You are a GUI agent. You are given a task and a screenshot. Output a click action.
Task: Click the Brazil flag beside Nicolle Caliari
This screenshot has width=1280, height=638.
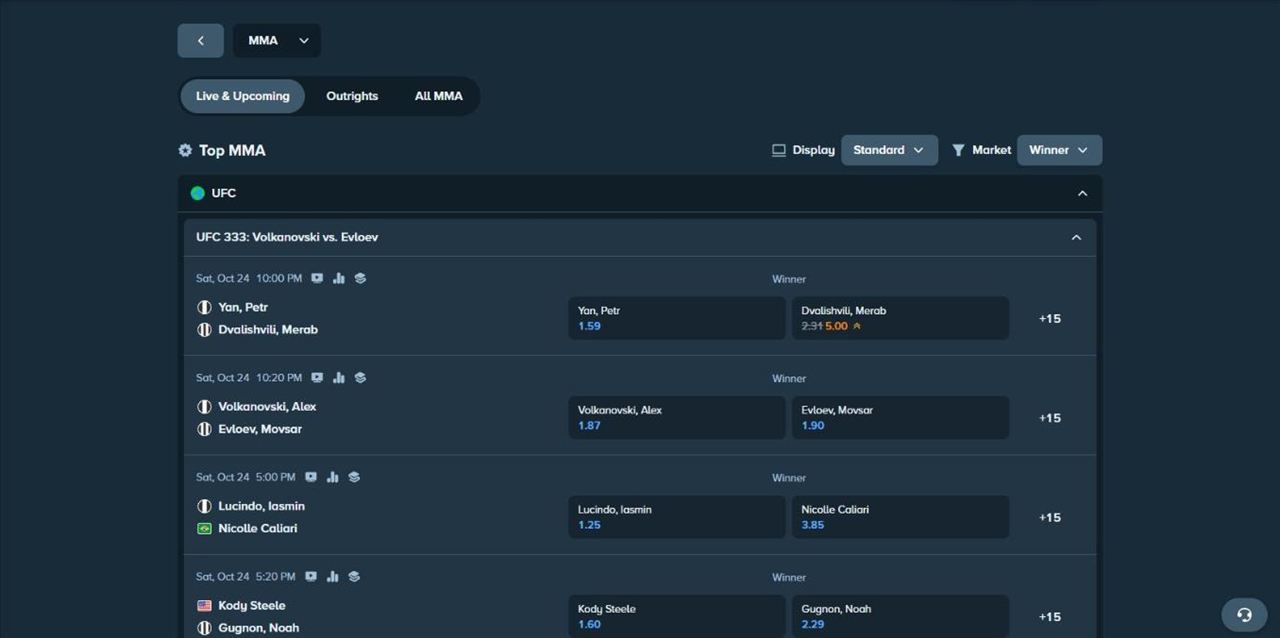[x=204, y=528]
